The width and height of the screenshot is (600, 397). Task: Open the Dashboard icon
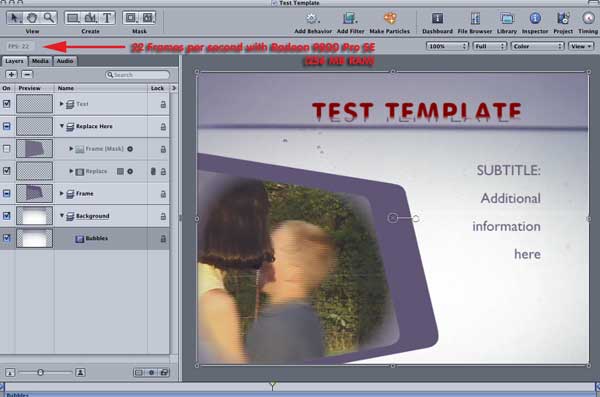pos(437,18)
